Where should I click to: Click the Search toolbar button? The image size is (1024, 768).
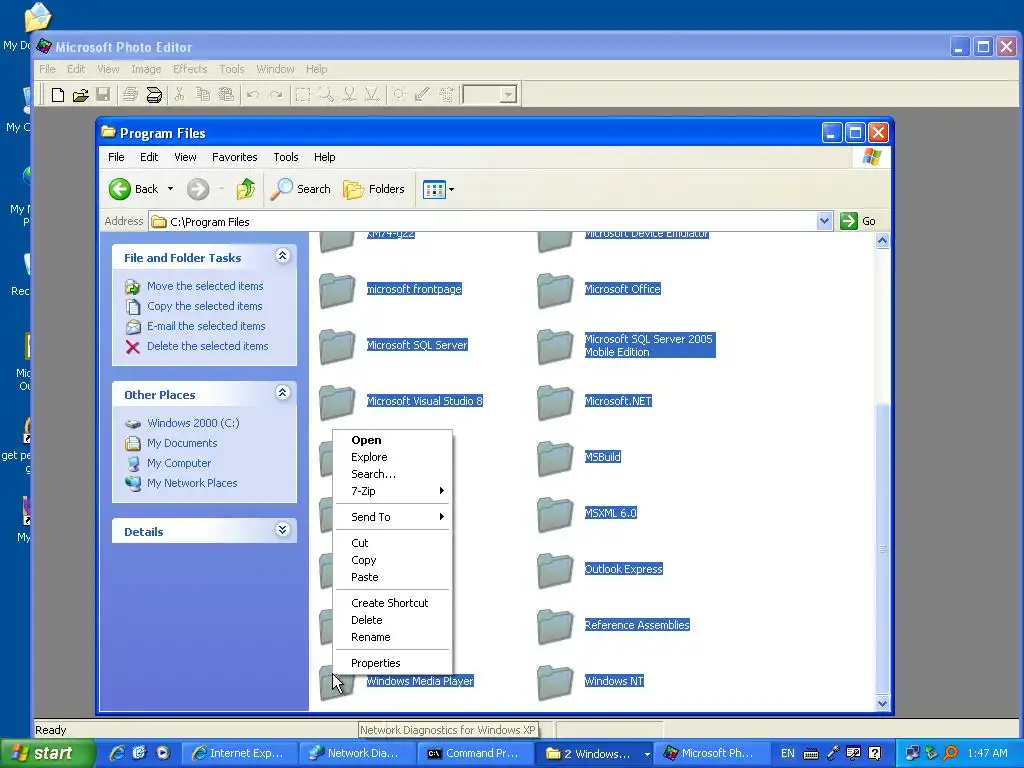tap(301, 189)
